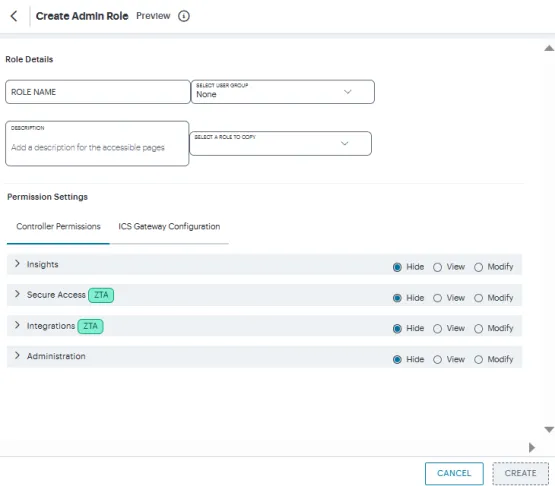Expand the Secure Access permission row
The image size is (555, 486).
[x=17, y=294]
